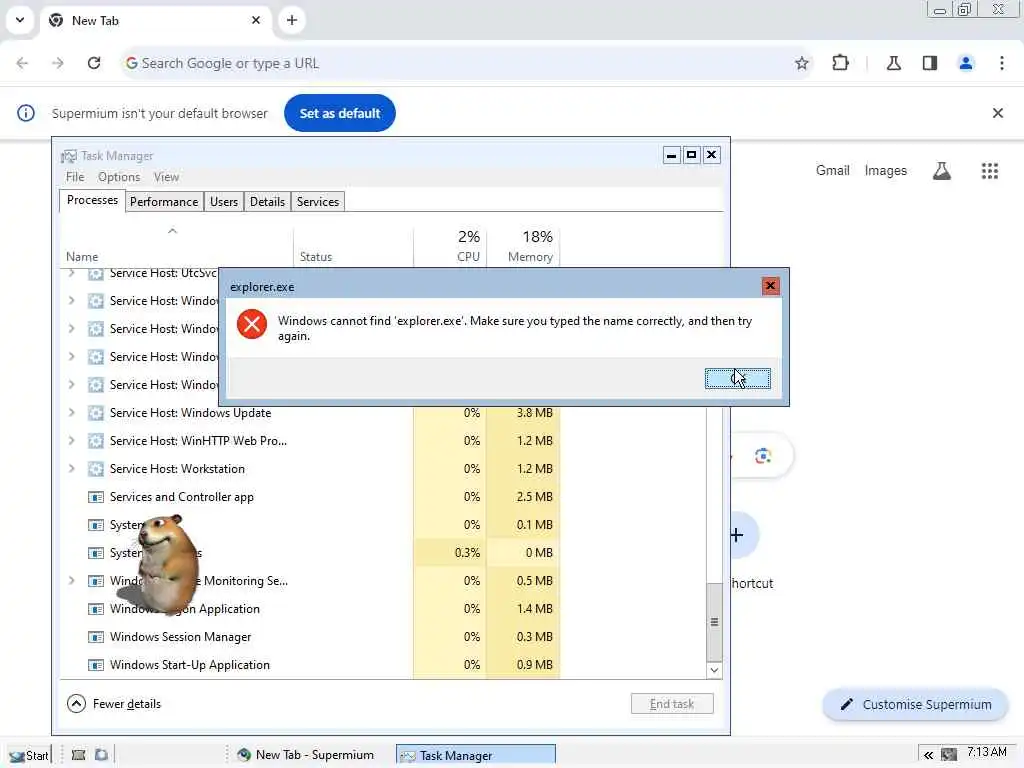Image resolution: width=1024 pixels, height=768 pixels.
Task: Sort processes by CPU column
Action: [450, 246]
